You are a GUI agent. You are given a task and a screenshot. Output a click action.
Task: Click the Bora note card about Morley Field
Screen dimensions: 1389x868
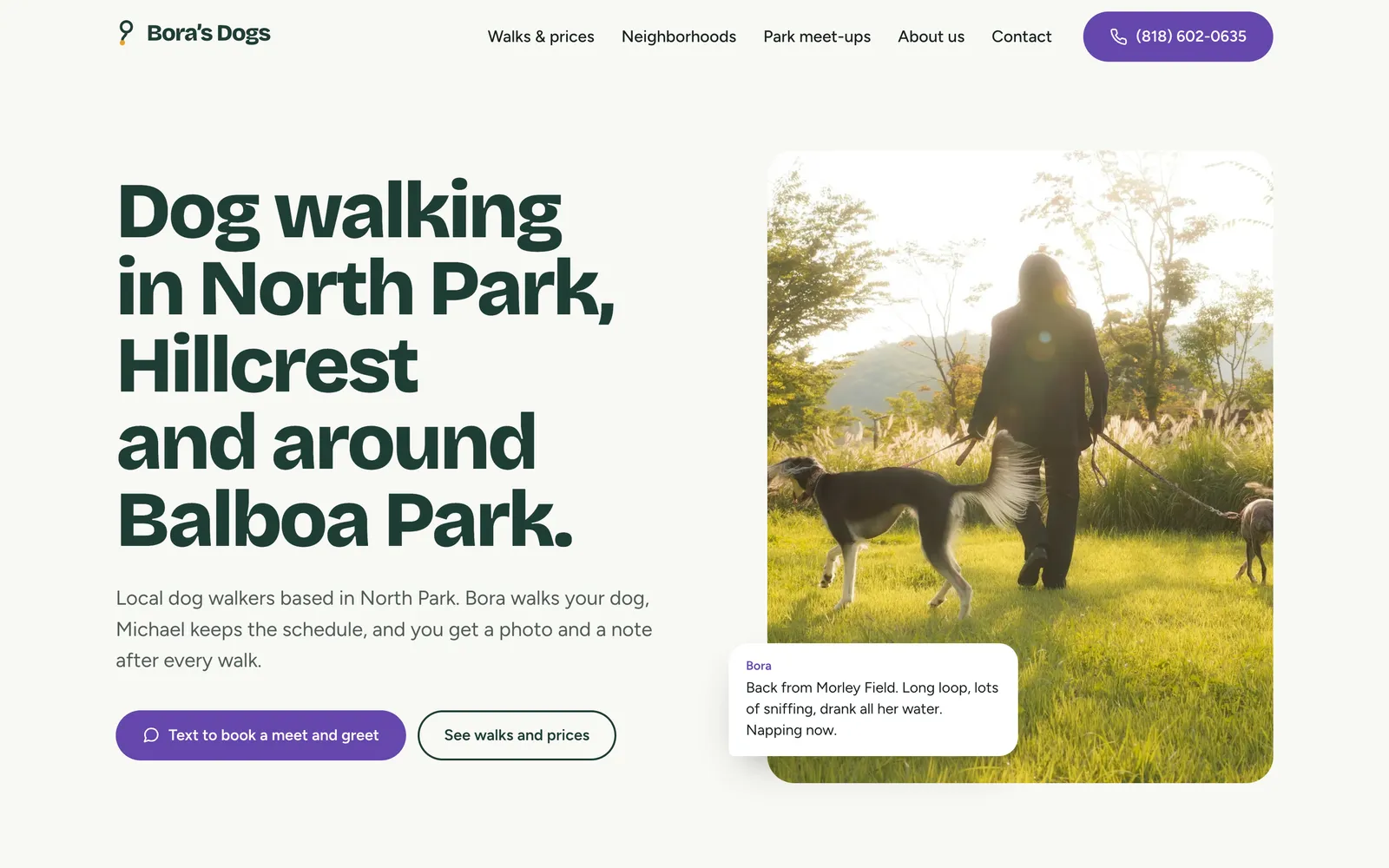click(873, 700)
